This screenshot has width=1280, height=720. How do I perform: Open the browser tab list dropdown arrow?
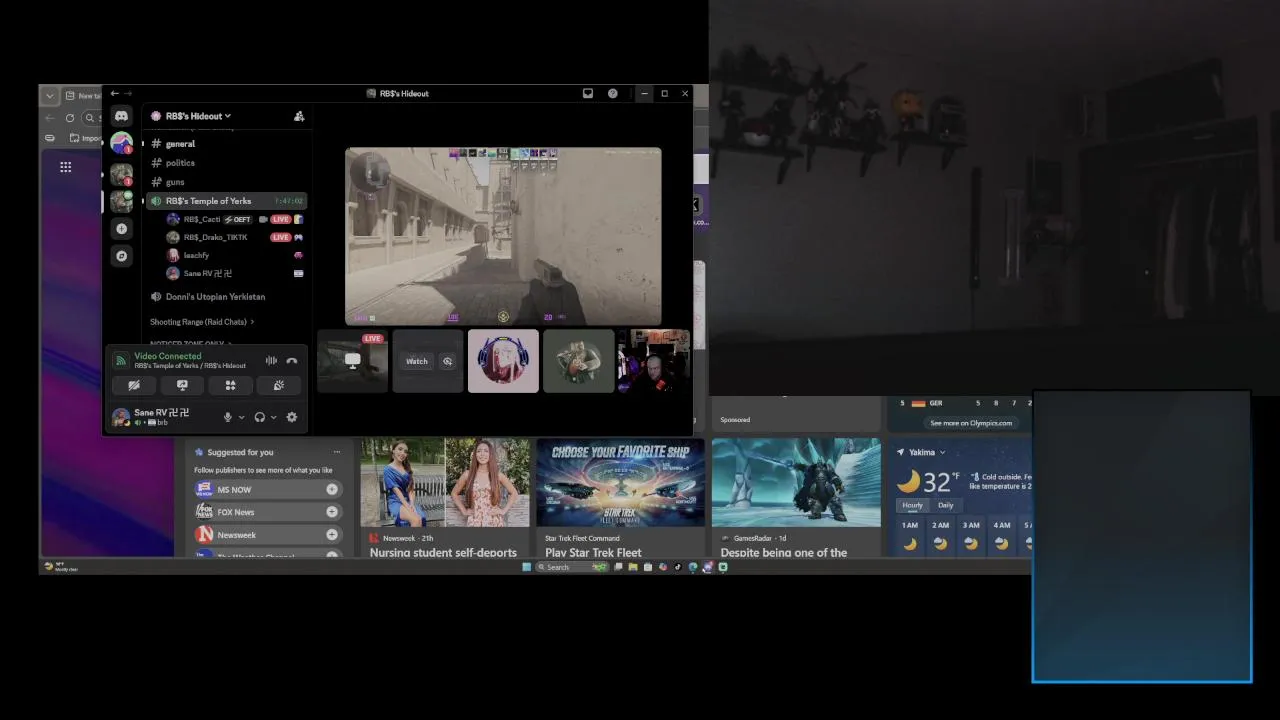[49, 96]
